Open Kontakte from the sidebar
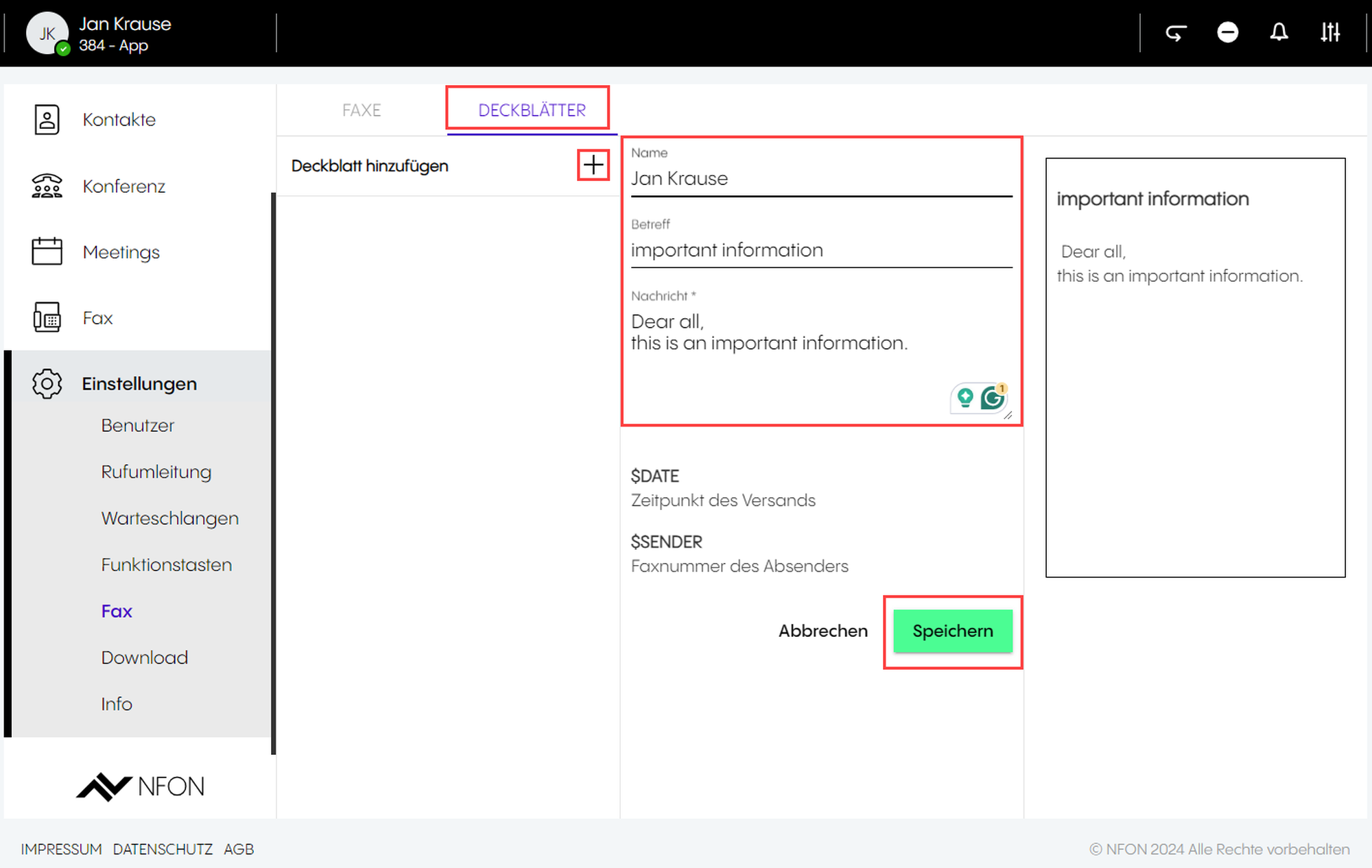1372x868 pixels. click(119, 119)
